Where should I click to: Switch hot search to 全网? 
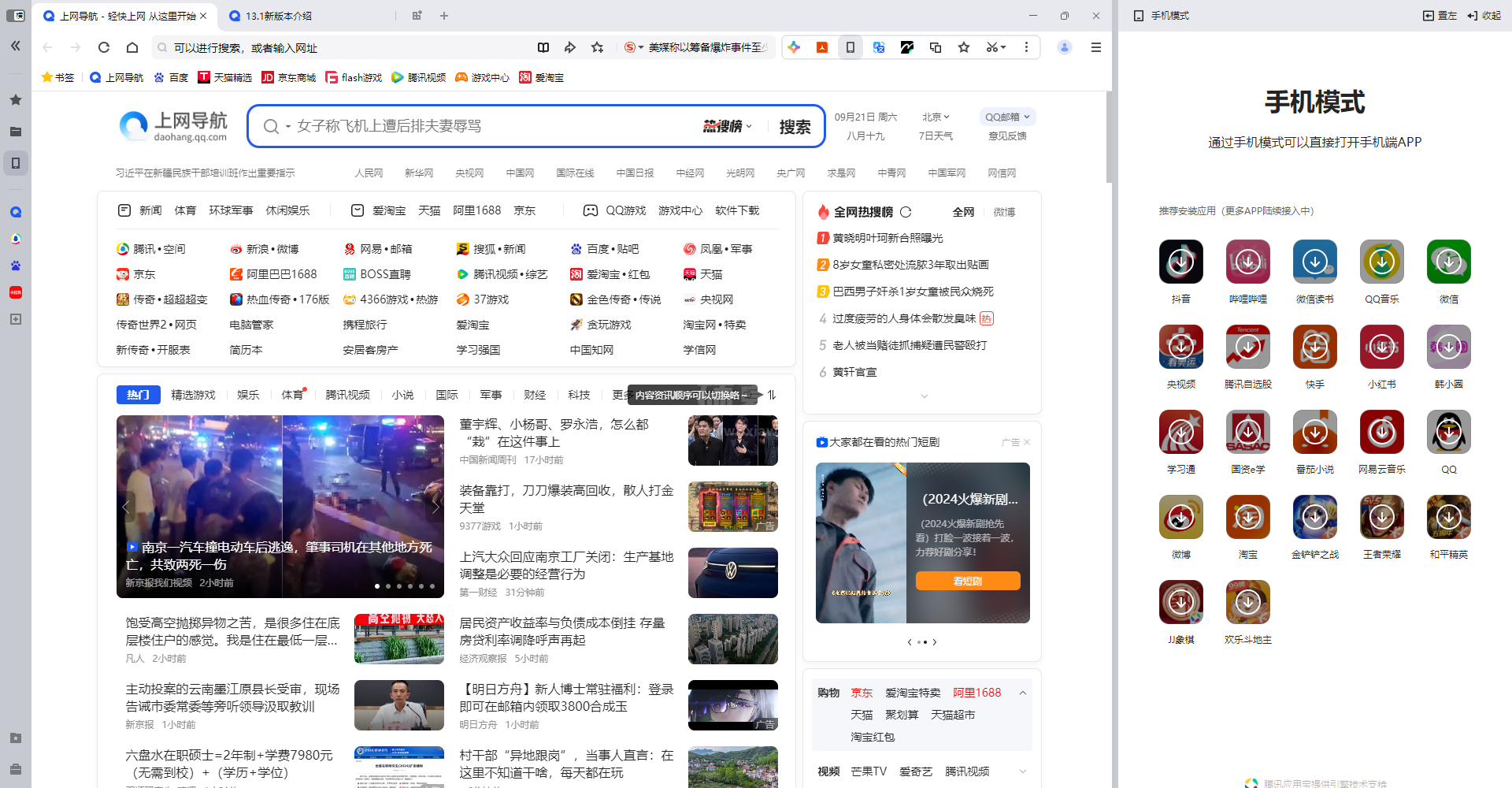[x=963, y=212]
